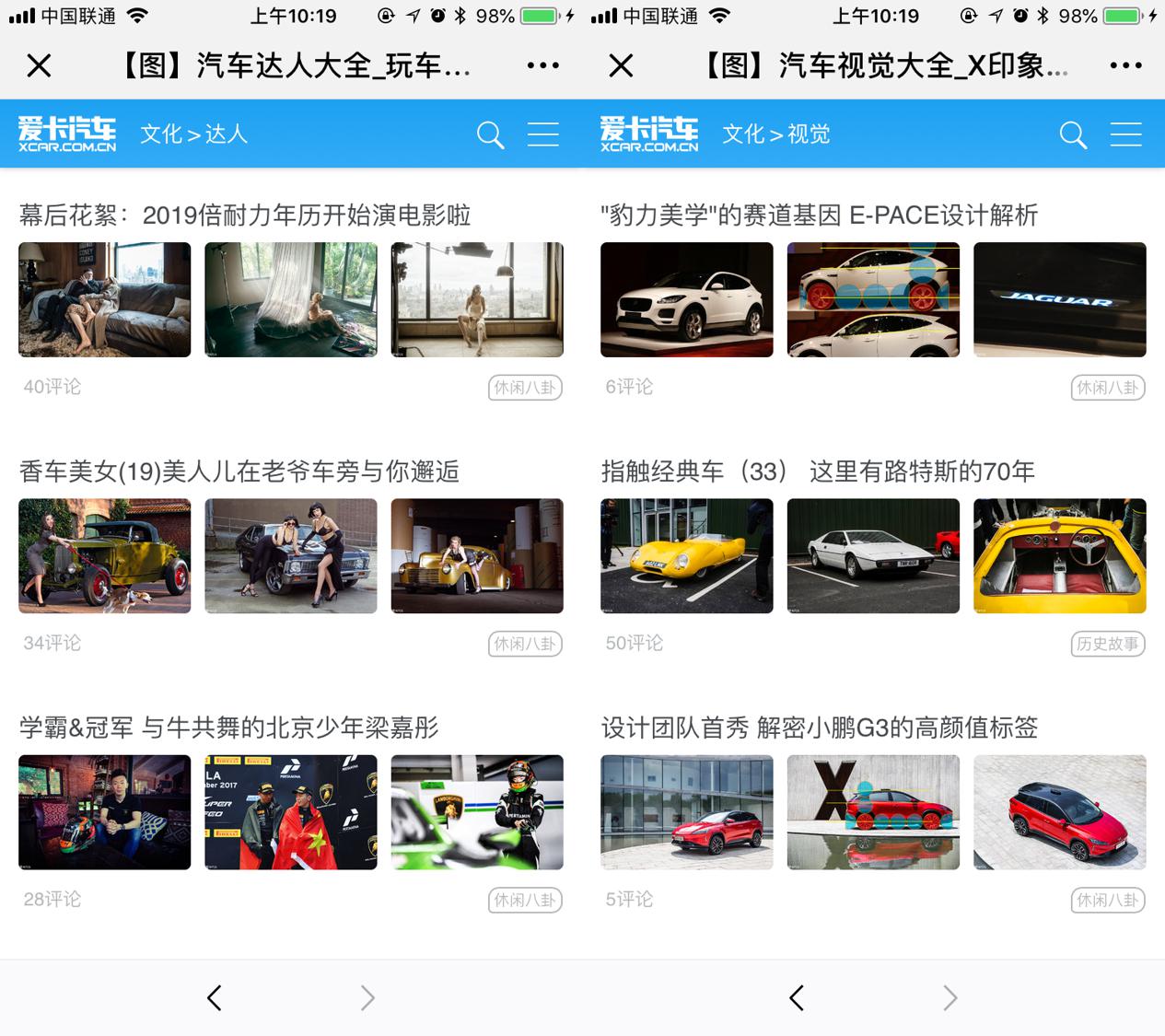Go back using left bottom back arrow

click(215, 997)
